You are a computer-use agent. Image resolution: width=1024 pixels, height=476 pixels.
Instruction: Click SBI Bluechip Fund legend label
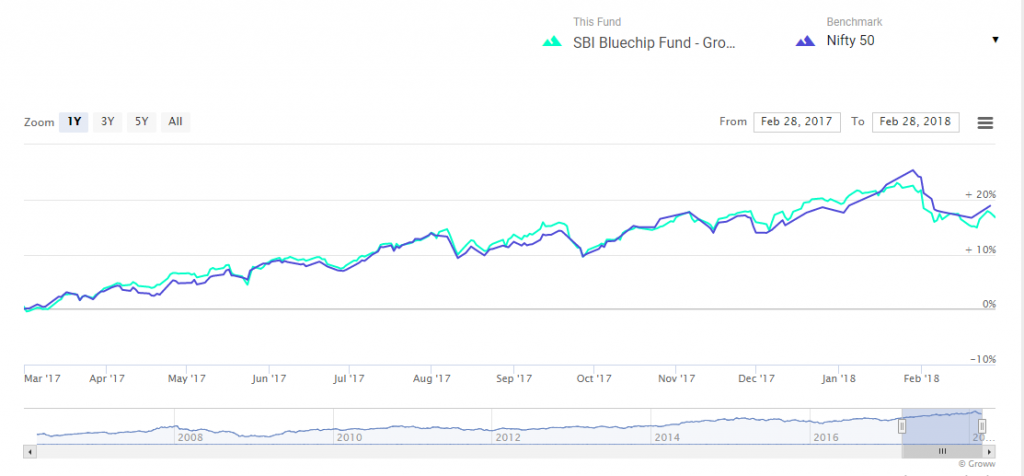654,42
